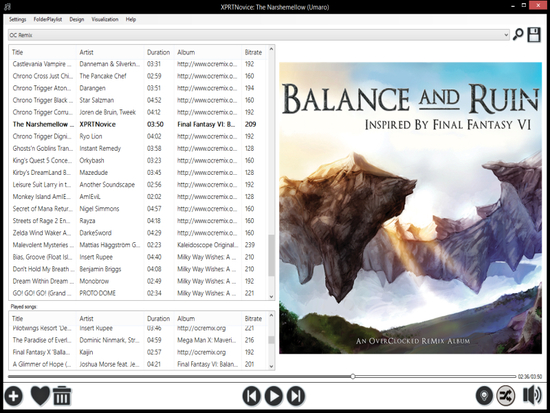The image size is (550, 413).
Task: Save playlist with floppy disk icon
Action: [x=534, y=35]
